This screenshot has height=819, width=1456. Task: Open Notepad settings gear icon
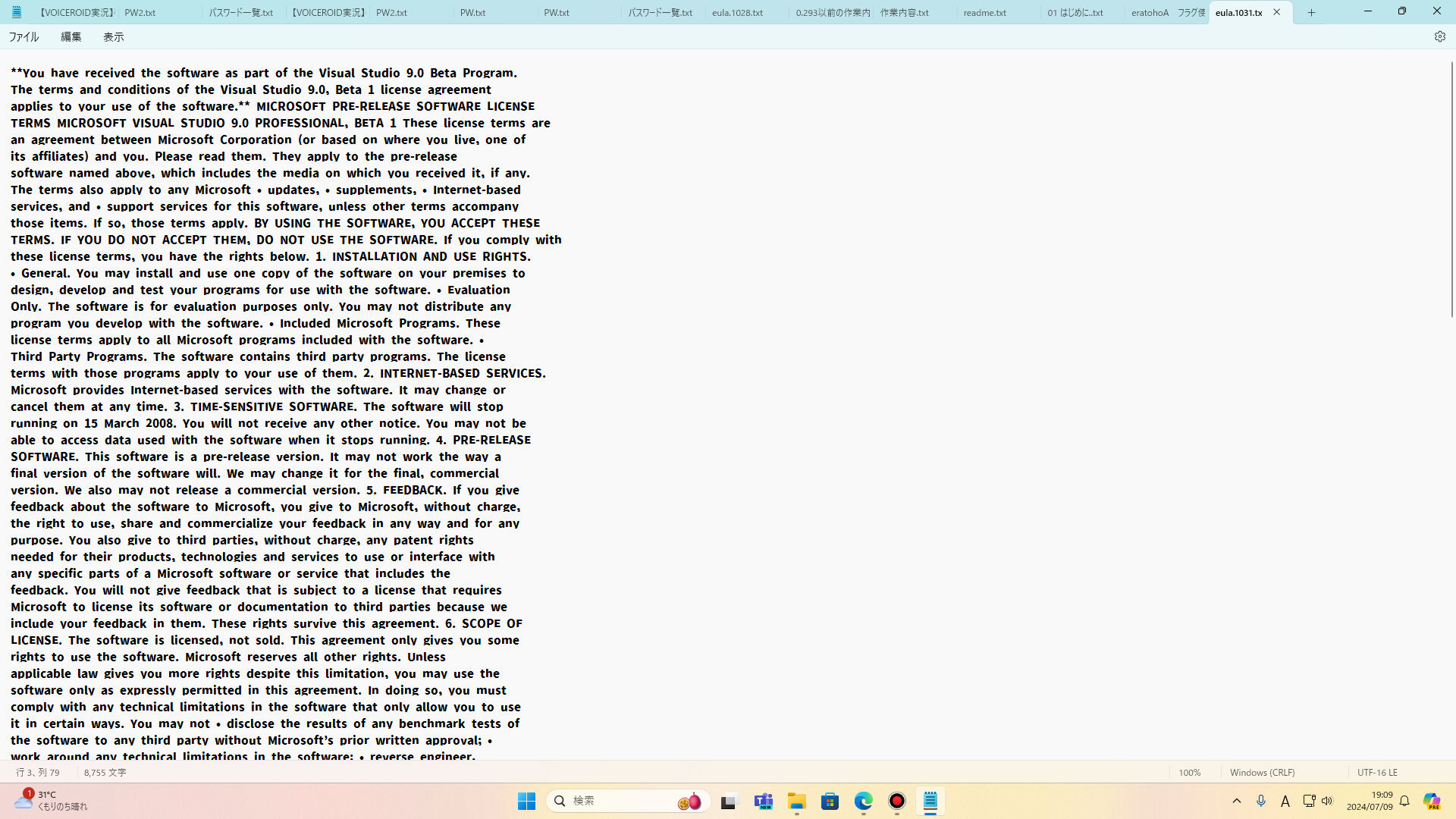pos(1439,36)
